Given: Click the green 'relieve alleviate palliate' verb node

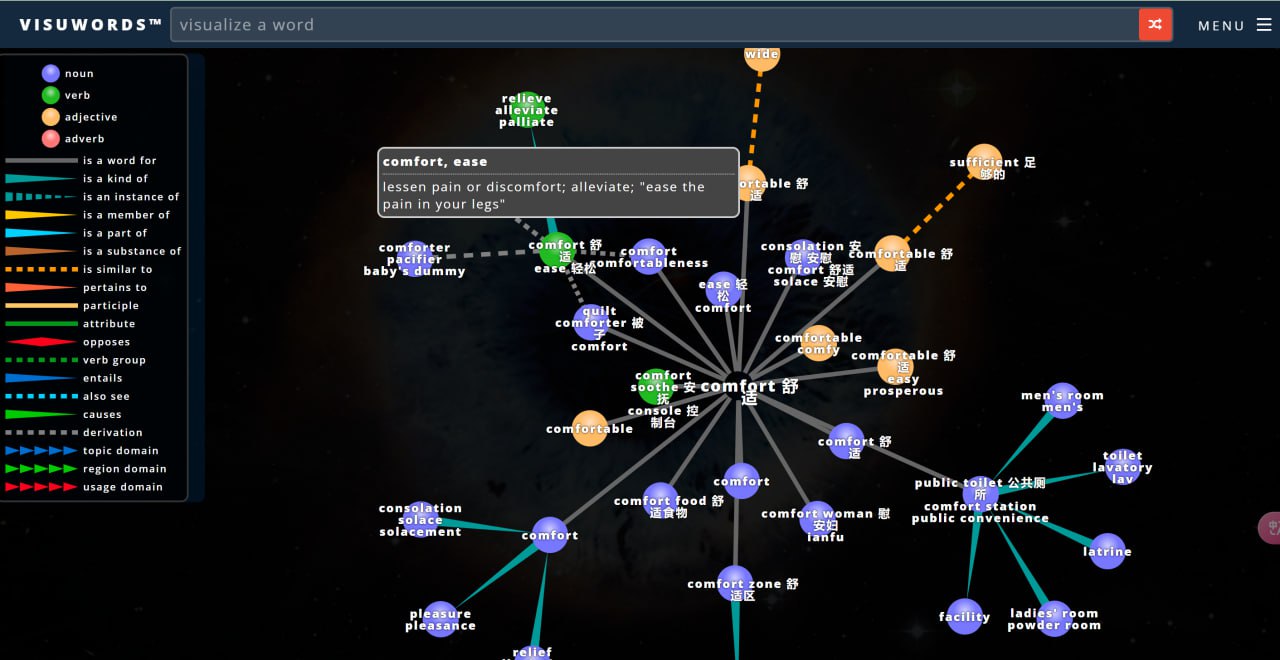Looking at the screenshot, I should click(527, 109).
